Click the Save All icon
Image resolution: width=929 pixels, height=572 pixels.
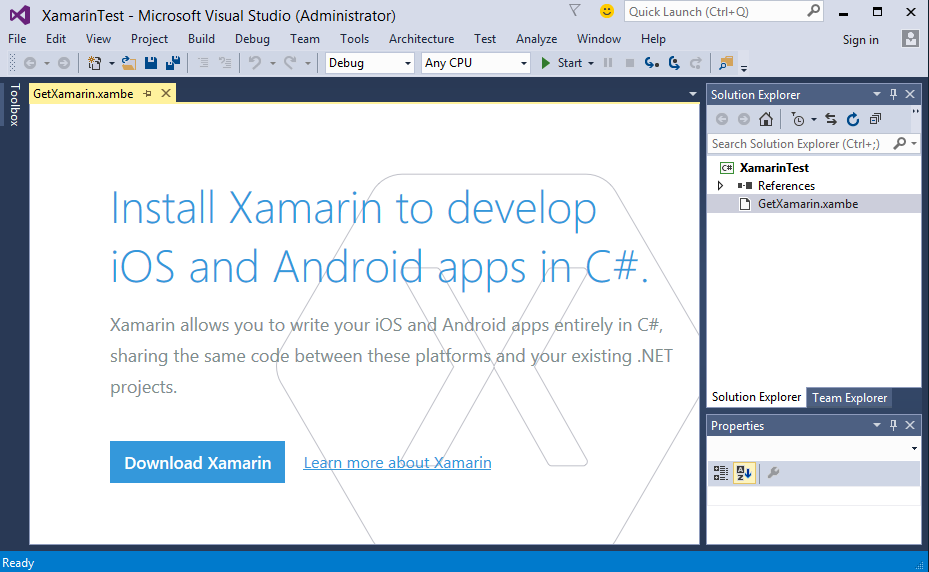point(173,63)
